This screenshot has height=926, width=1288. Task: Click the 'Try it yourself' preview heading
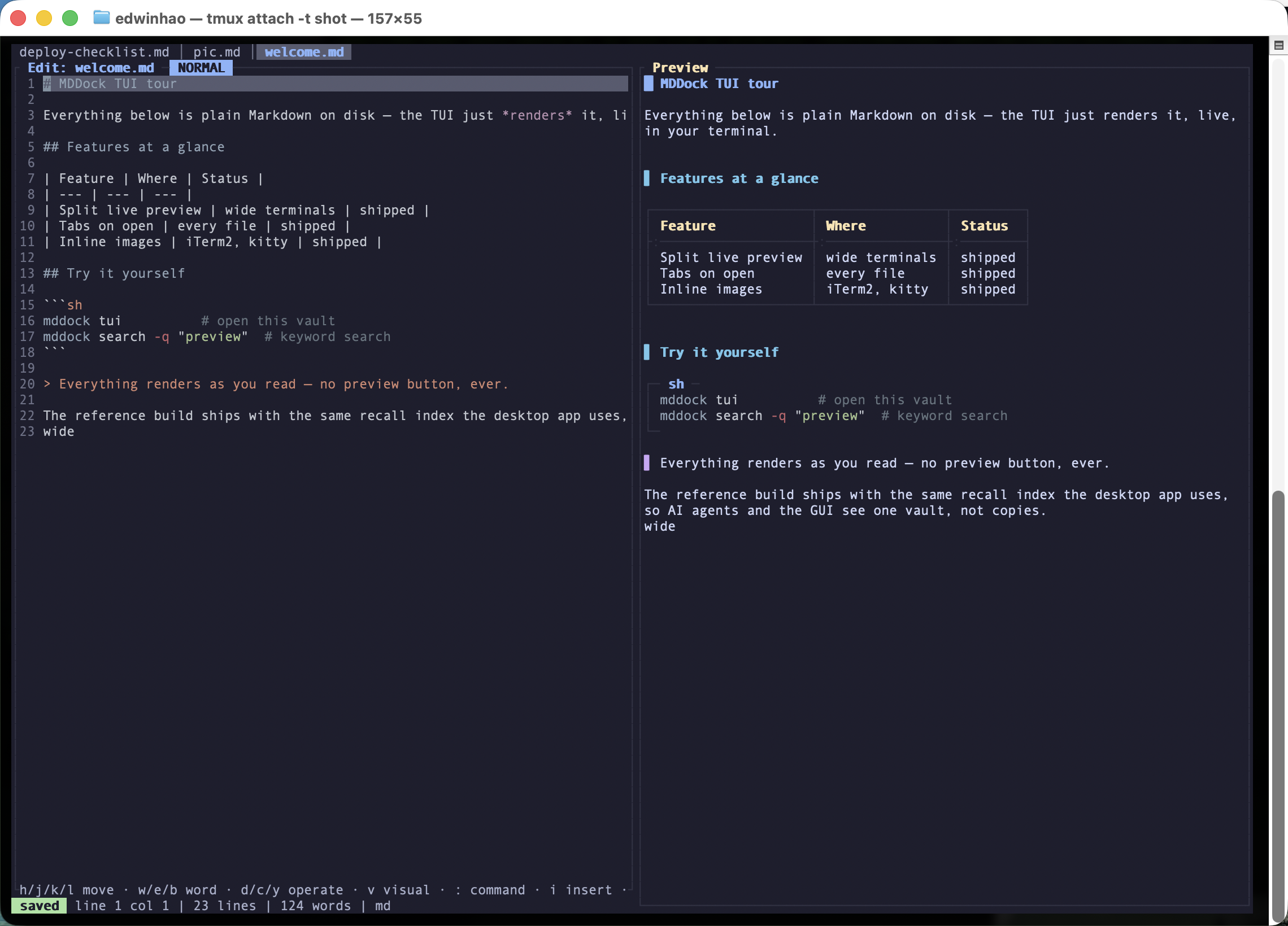click(719, 352)
